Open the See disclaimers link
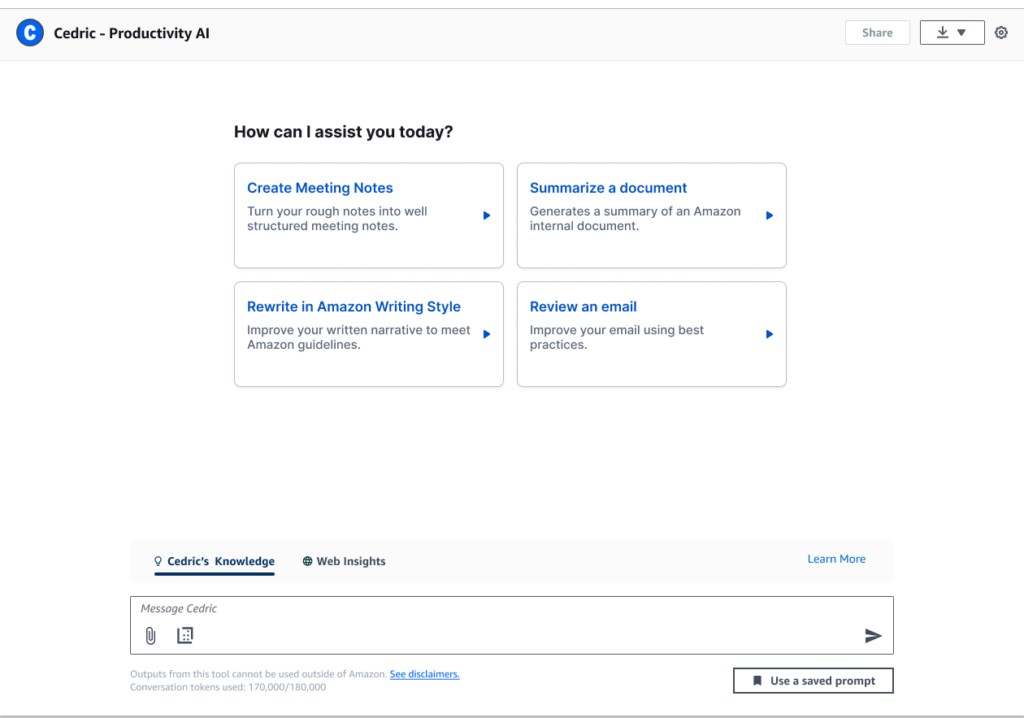The image size is (1024, 718). [x=424, y=674]
